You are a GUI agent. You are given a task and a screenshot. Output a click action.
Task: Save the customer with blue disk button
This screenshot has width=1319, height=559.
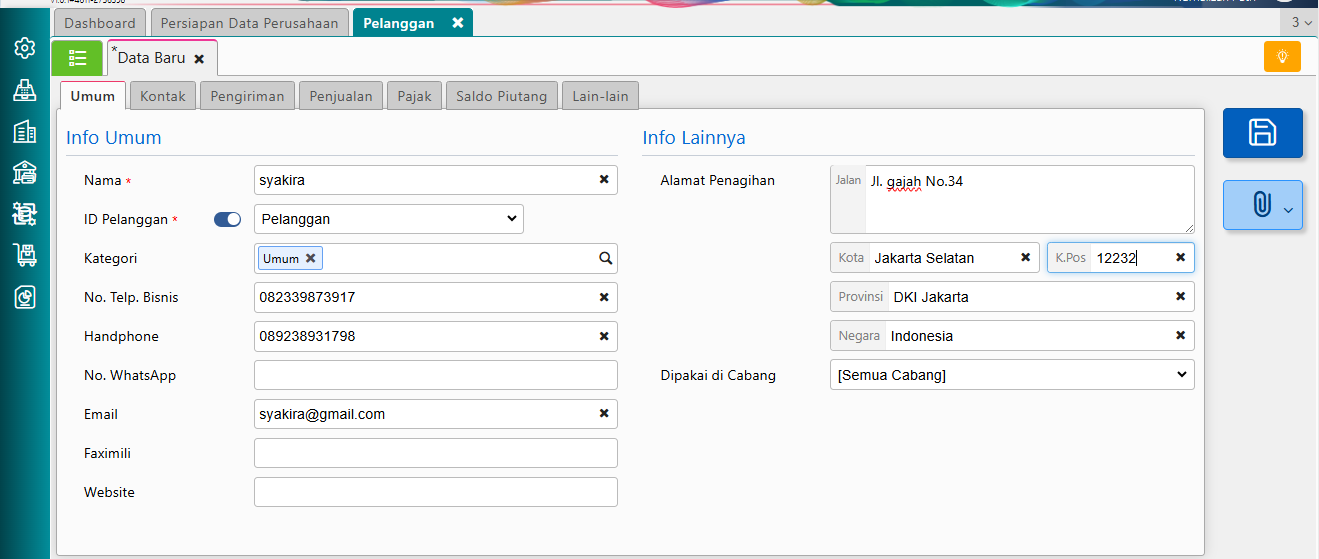[1262, 133]
